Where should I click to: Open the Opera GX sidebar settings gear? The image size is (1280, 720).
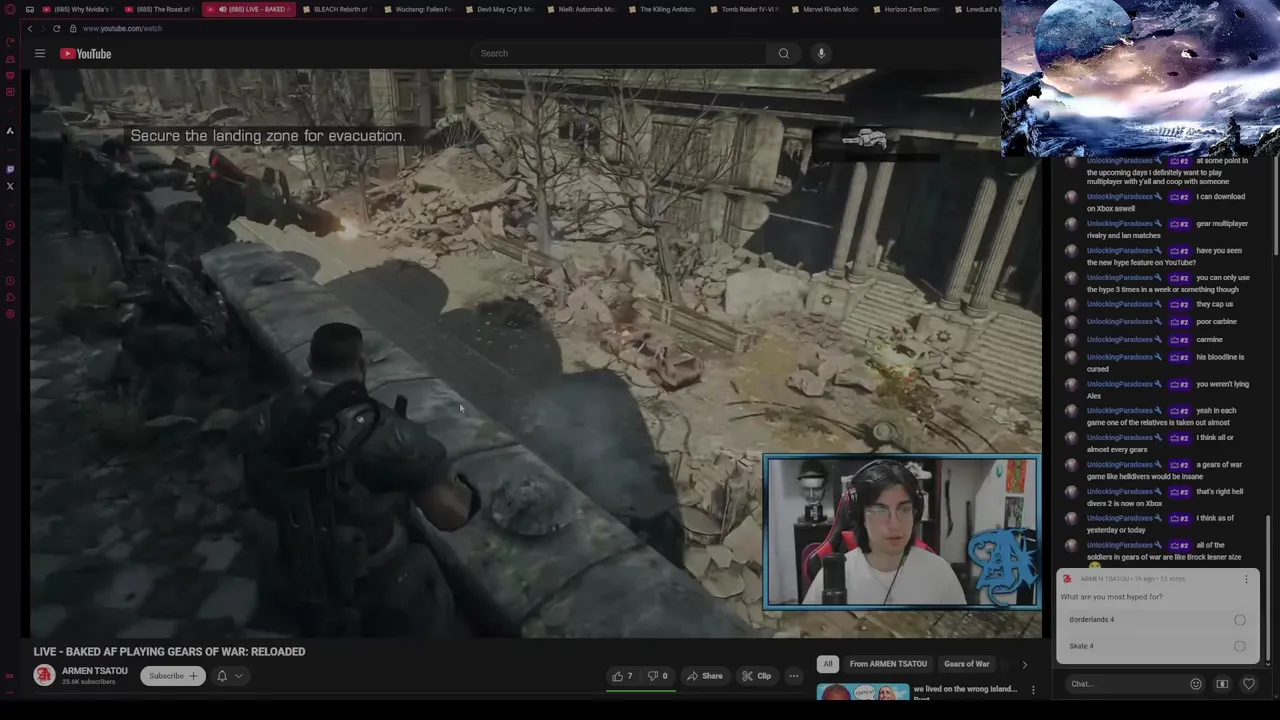pyautogui.click(x=10, y=314)
